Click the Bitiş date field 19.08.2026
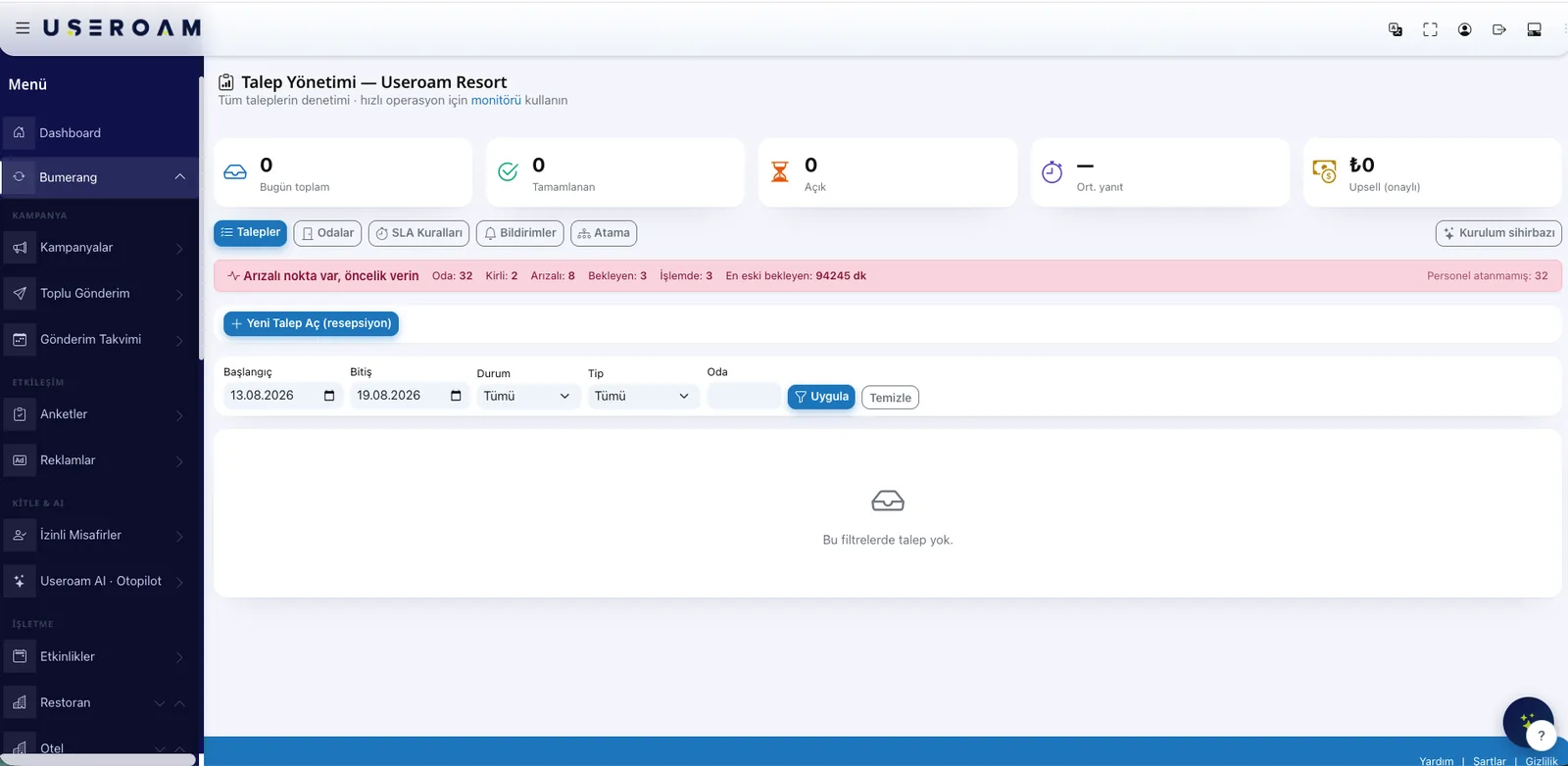This screenshot has width=1568, height=766. (x=409, y=396)
